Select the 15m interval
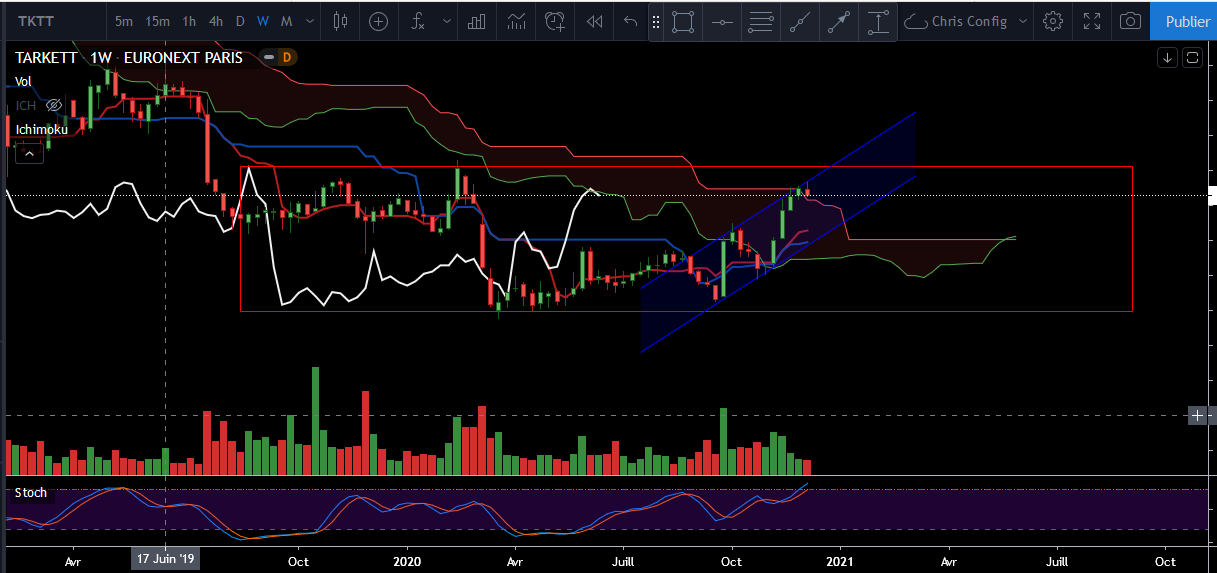This screenshot has width=1217, height=573. click(x=157, y=21)
